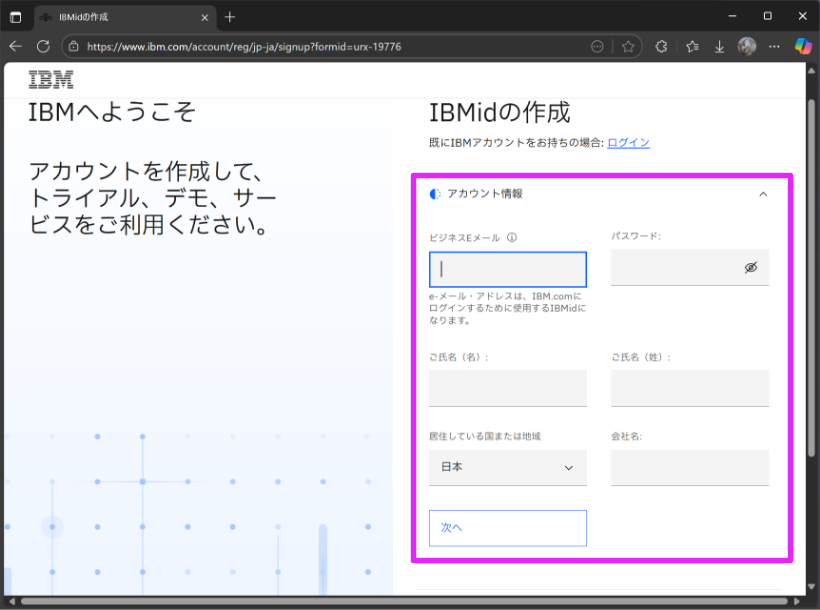Focus the ビジネスEメール input field

pyautogui.click(x=508, y=269)
